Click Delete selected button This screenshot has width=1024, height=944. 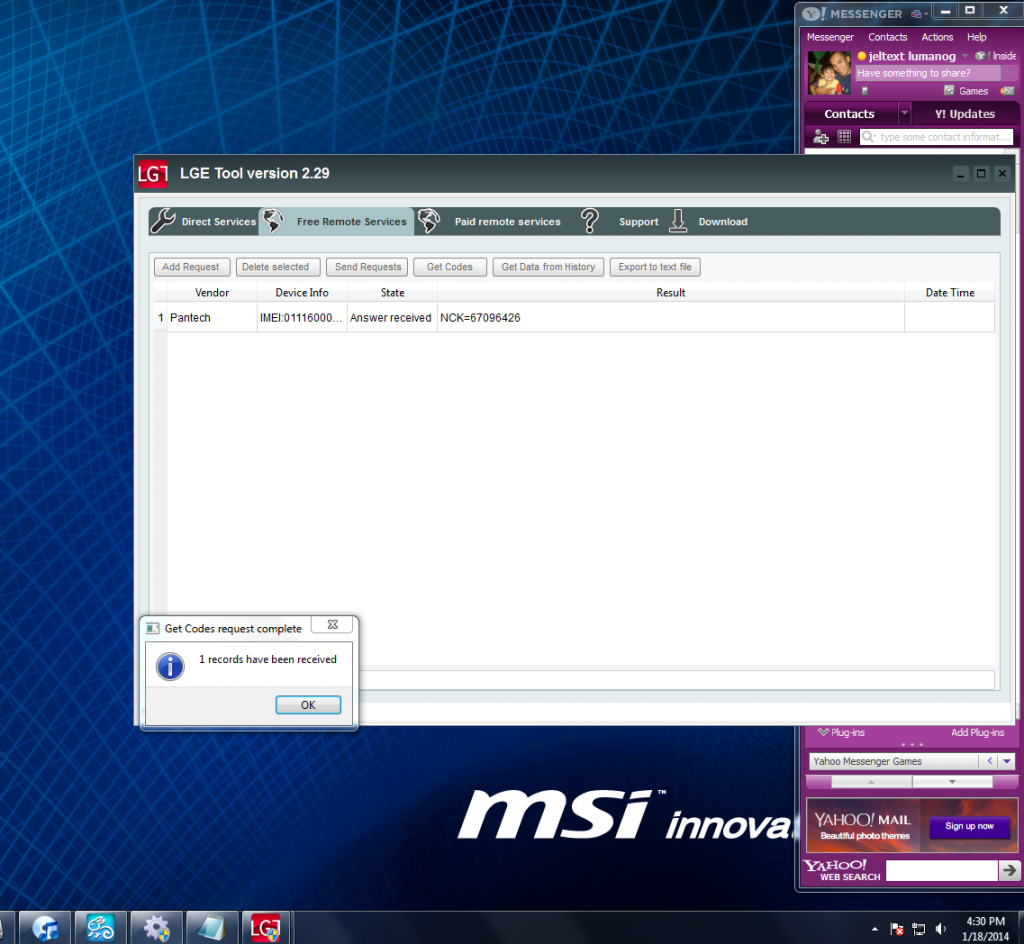click(277, 267)
